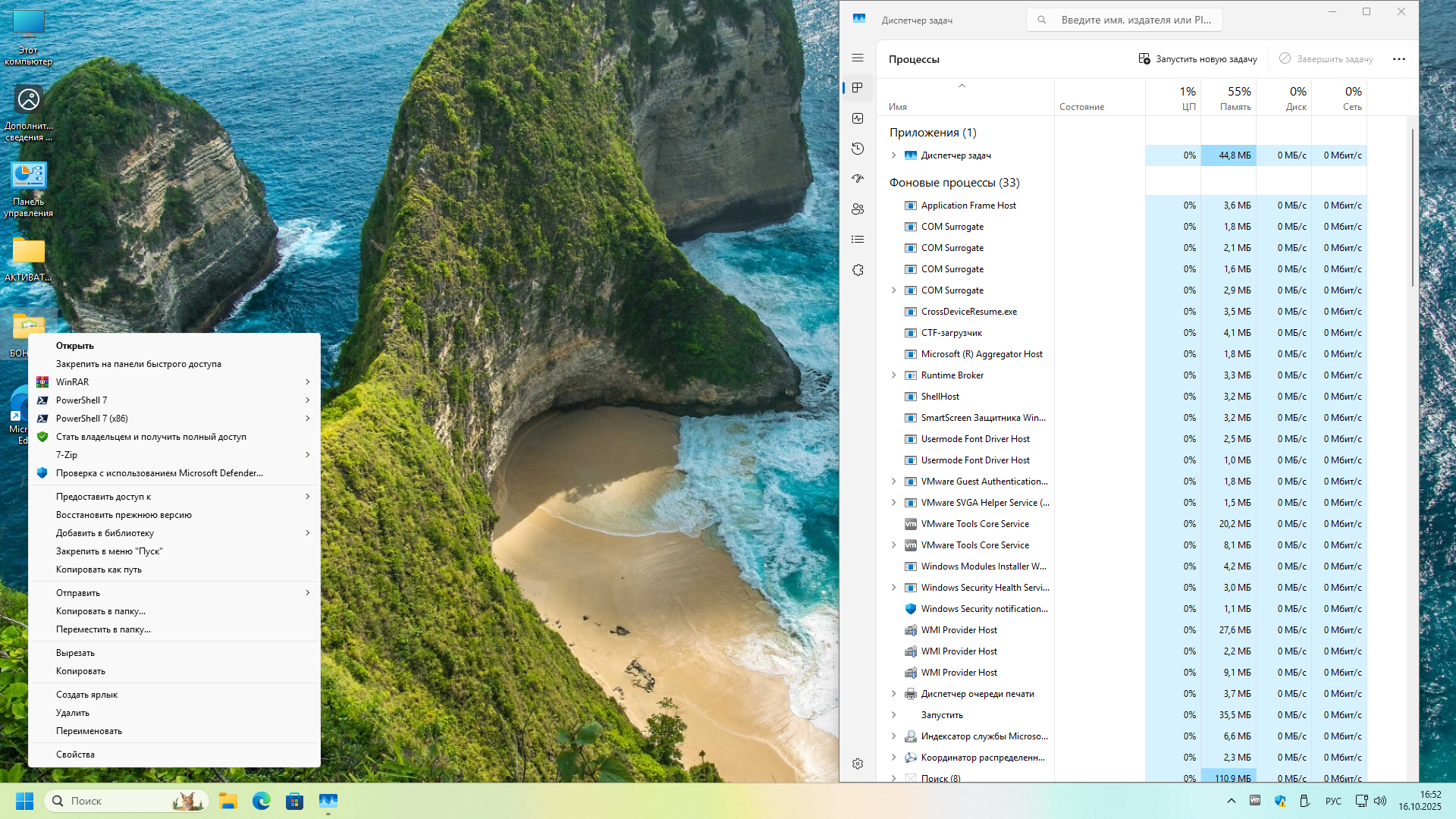Click Запустить новую задачу button
The width and height of the screenshot is (1456, 819).
pyautogui.click(x=1197, y=59)
